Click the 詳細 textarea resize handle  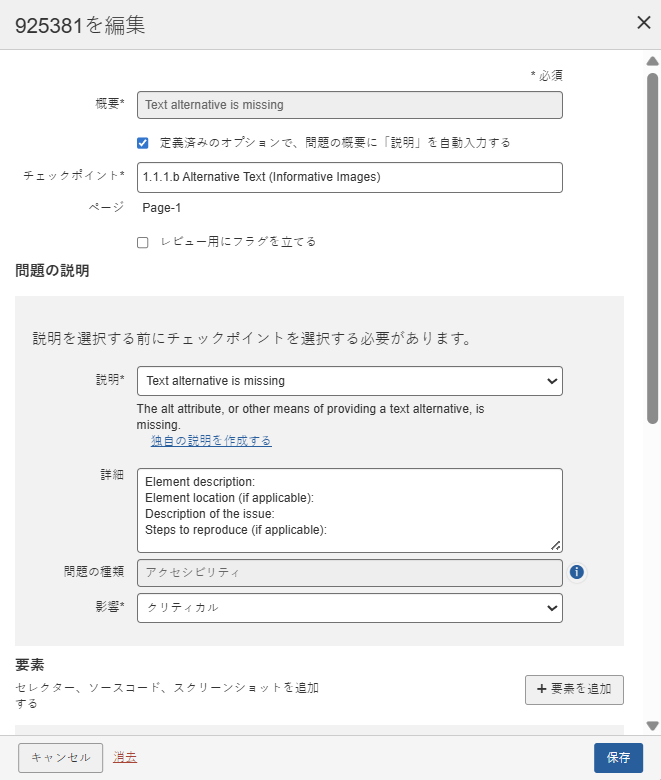(x=556, y=546)
